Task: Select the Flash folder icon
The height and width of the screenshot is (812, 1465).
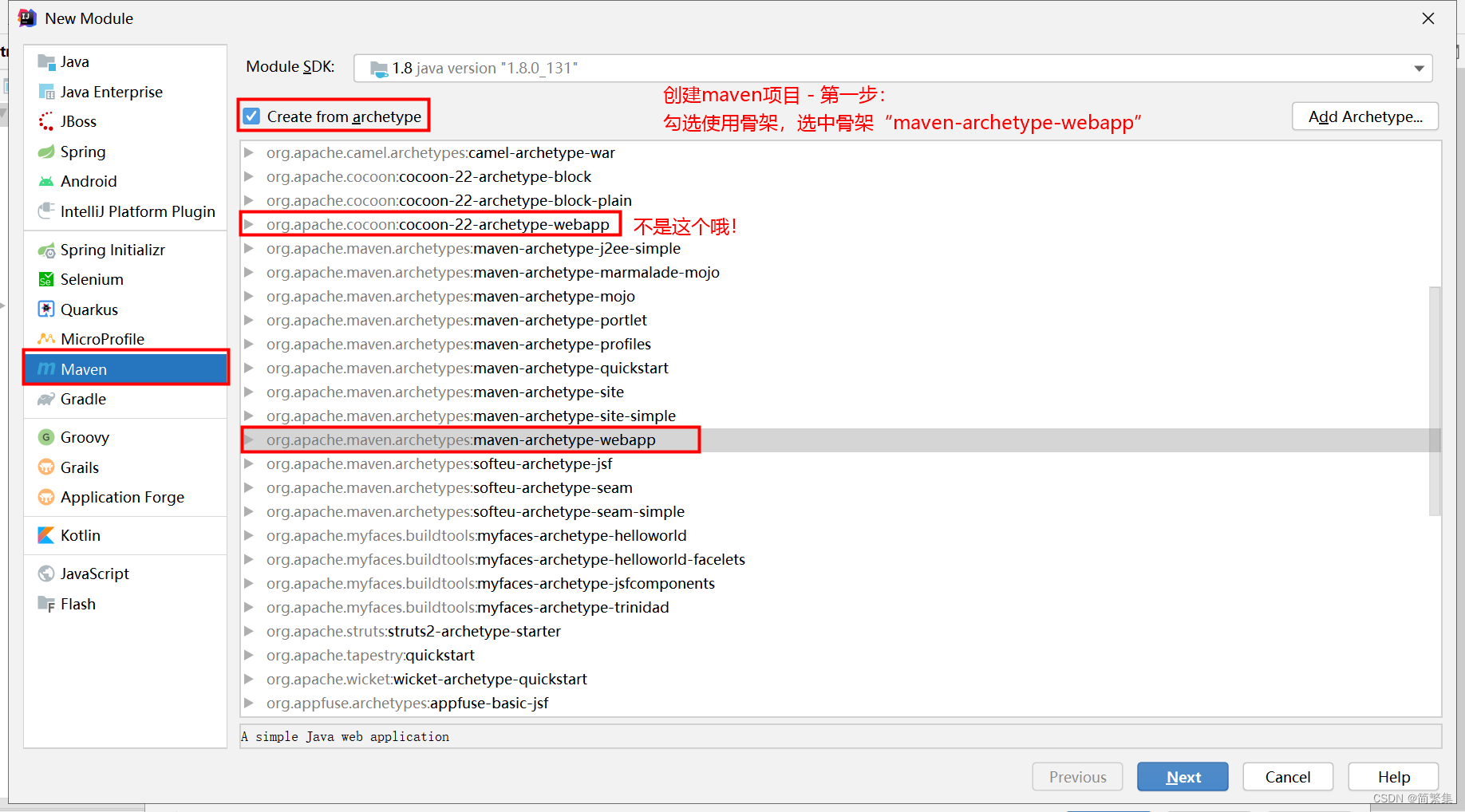Action: [x=46, y=604]
